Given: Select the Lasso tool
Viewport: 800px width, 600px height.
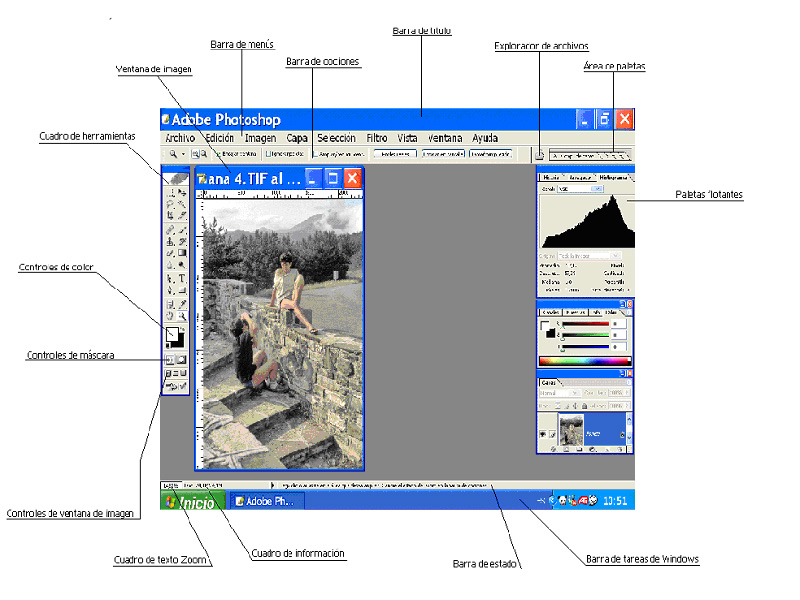Looking at the screenshot, I should pyautogui.click(x=170, y=204).
